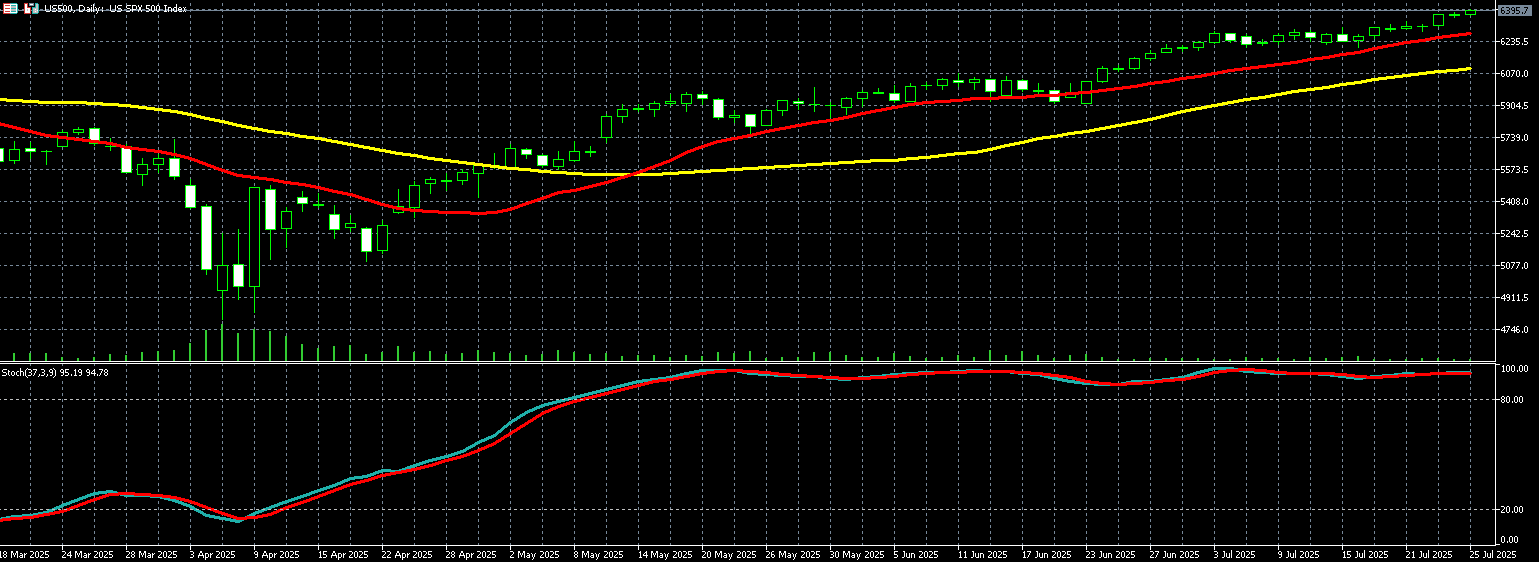The width and height of the screenshot is (1539, 562).
Task: Click the 25 Jul 2025 date label
Action: (1492, 554)
